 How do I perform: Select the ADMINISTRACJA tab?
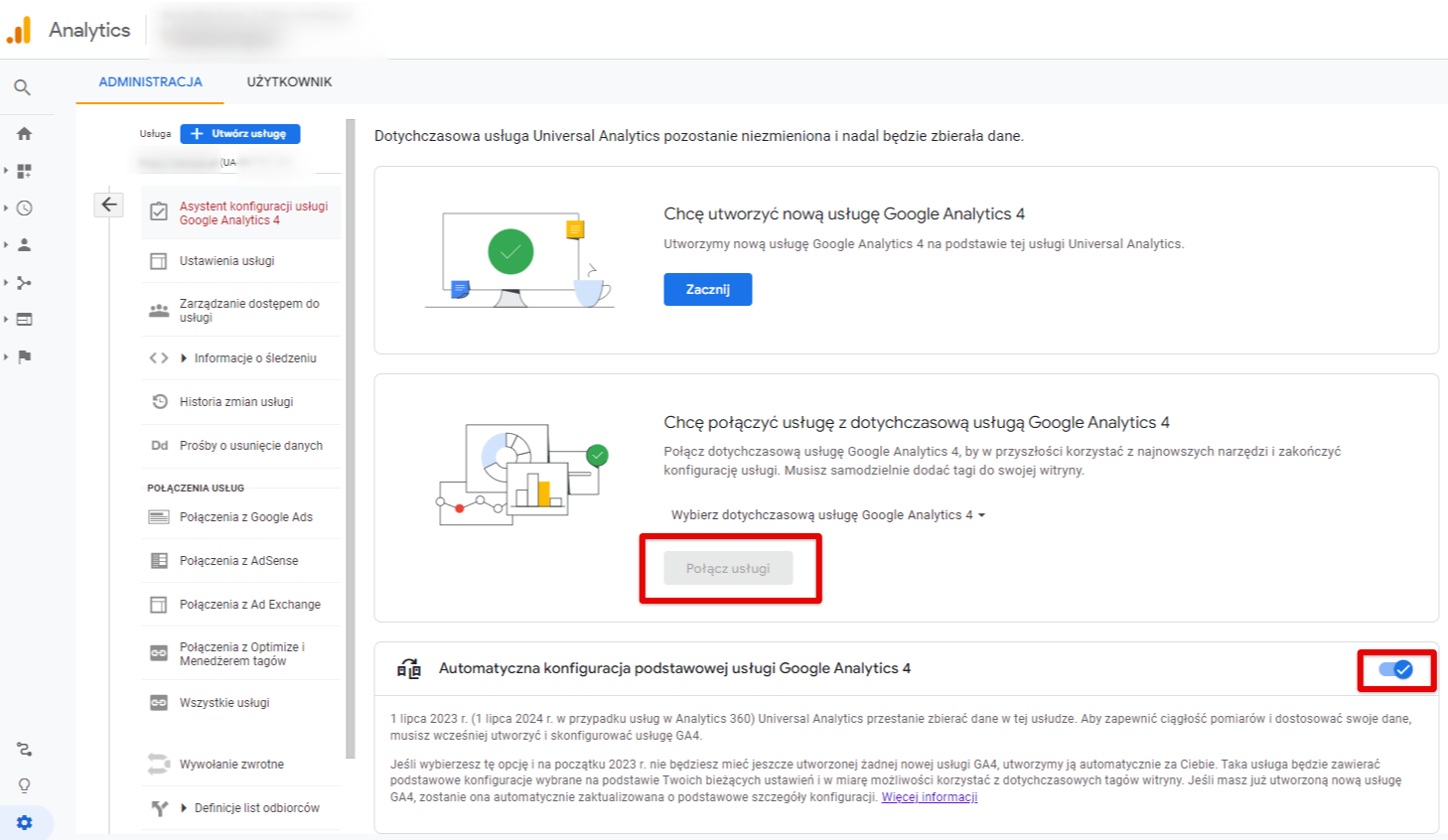coord(150,82)
